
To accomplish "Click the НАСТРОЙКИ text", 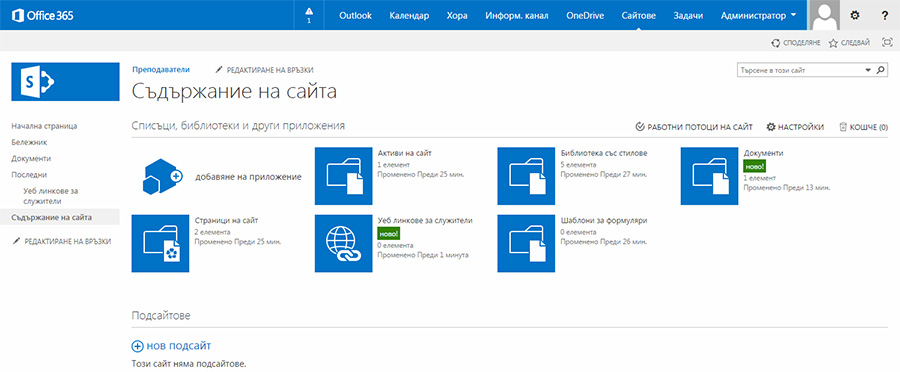I will click(801, 127).
